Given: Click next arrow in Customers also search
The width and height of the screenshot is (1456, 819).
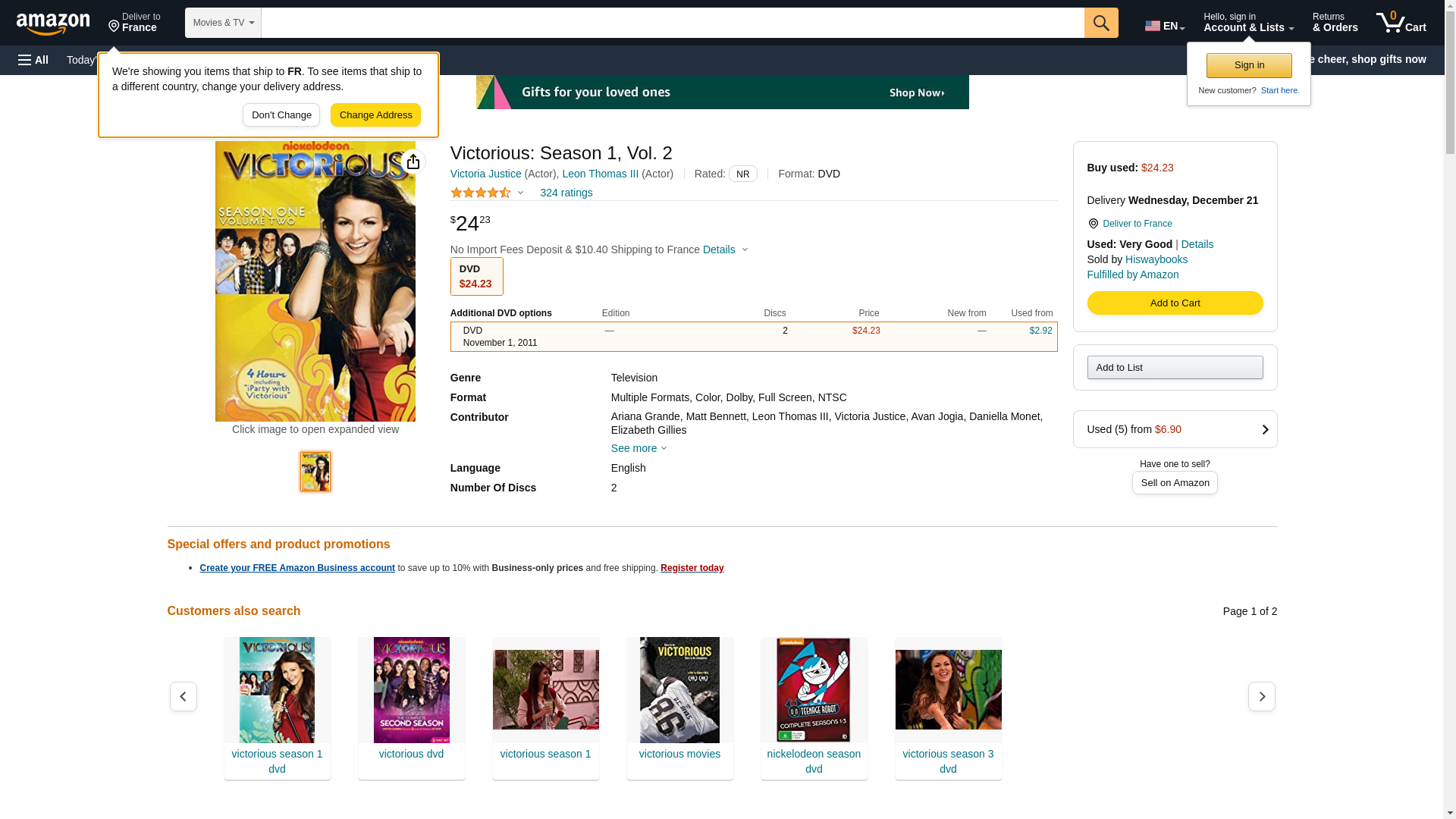Looking at the screenshot, I should (1261, 696).
